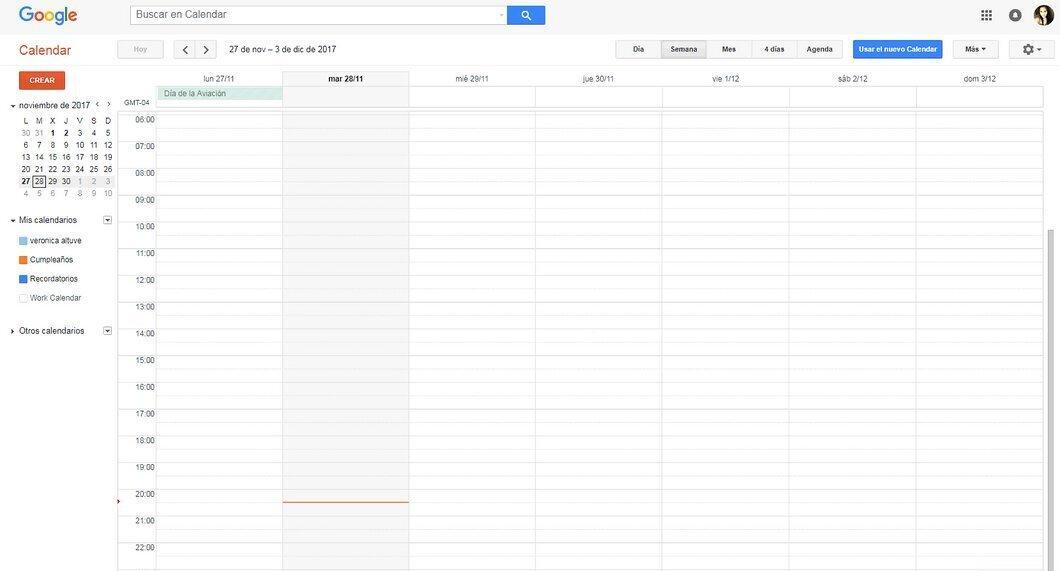The image size is (1060, 571).
Task: Click Usar el nuevo Calendar button
Action: [897, 49]
